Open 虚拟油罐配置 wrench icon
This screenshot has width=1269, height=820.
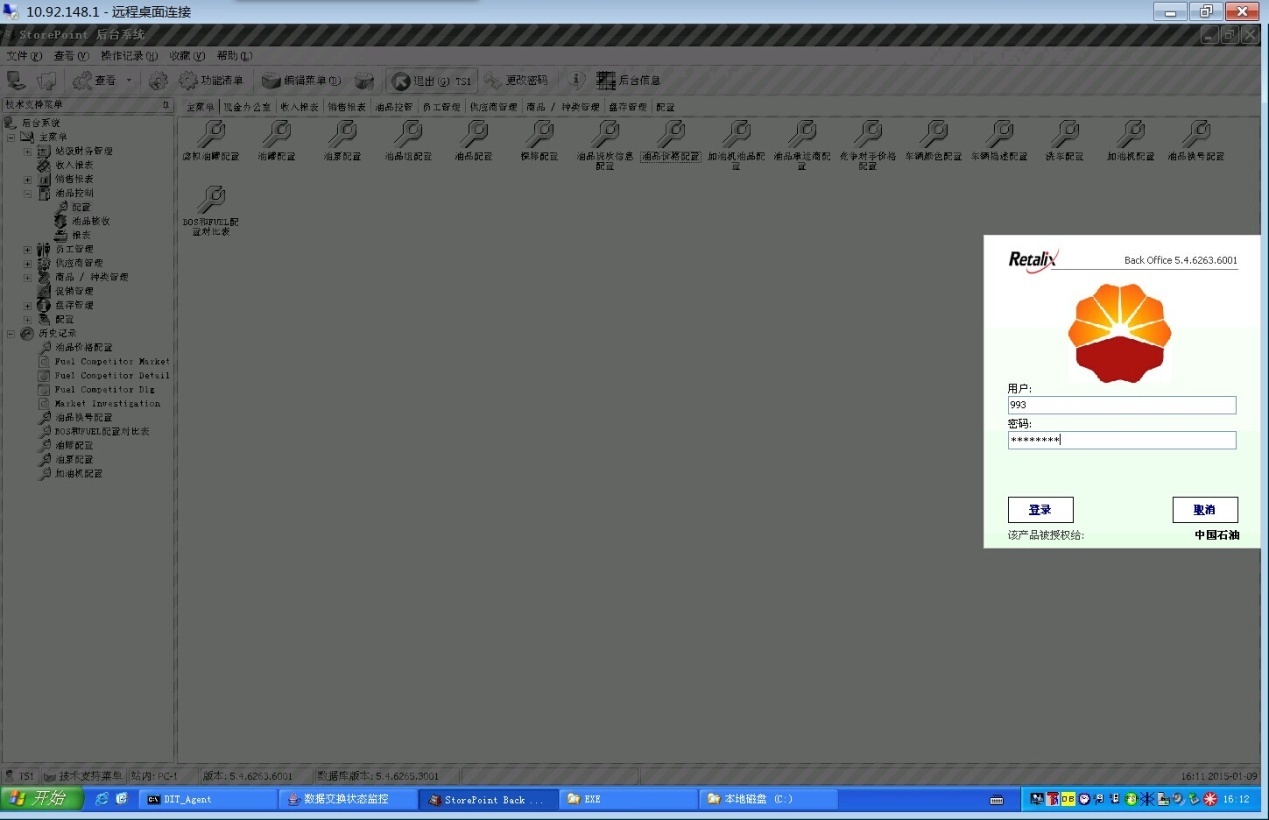[211, 134]
